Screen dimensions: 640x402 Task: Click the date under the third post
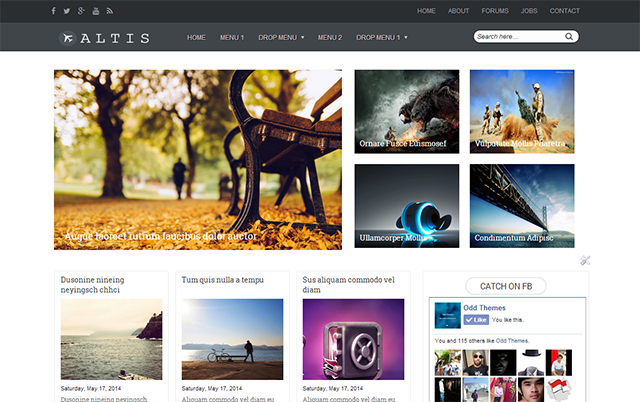click(332, 389)
